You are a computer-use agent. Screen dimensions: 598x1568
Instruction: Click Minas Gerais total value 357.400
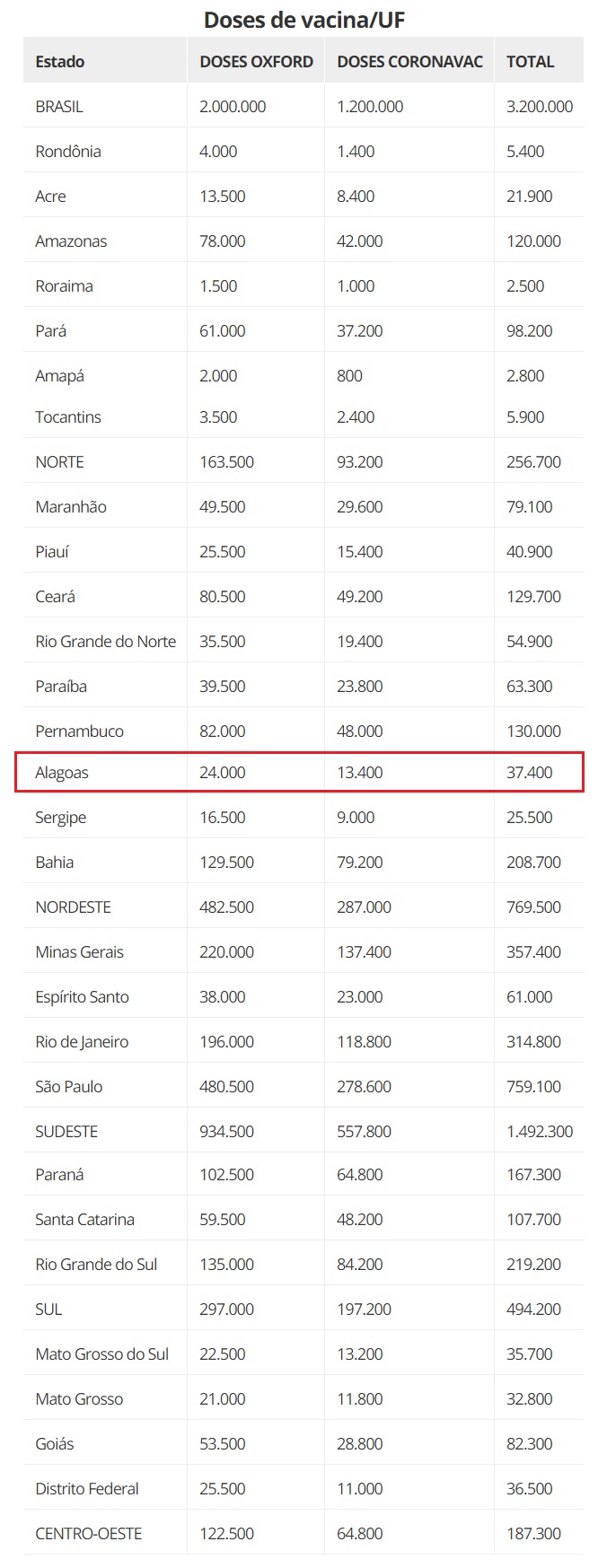[533, 952]
